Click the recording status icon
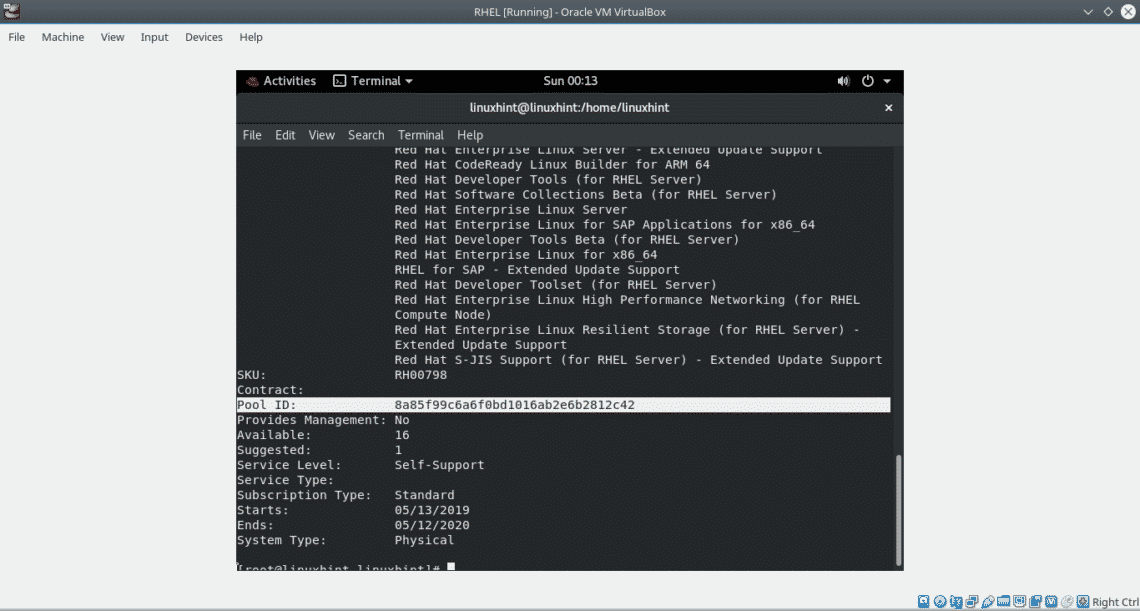 click(1035, 602)
